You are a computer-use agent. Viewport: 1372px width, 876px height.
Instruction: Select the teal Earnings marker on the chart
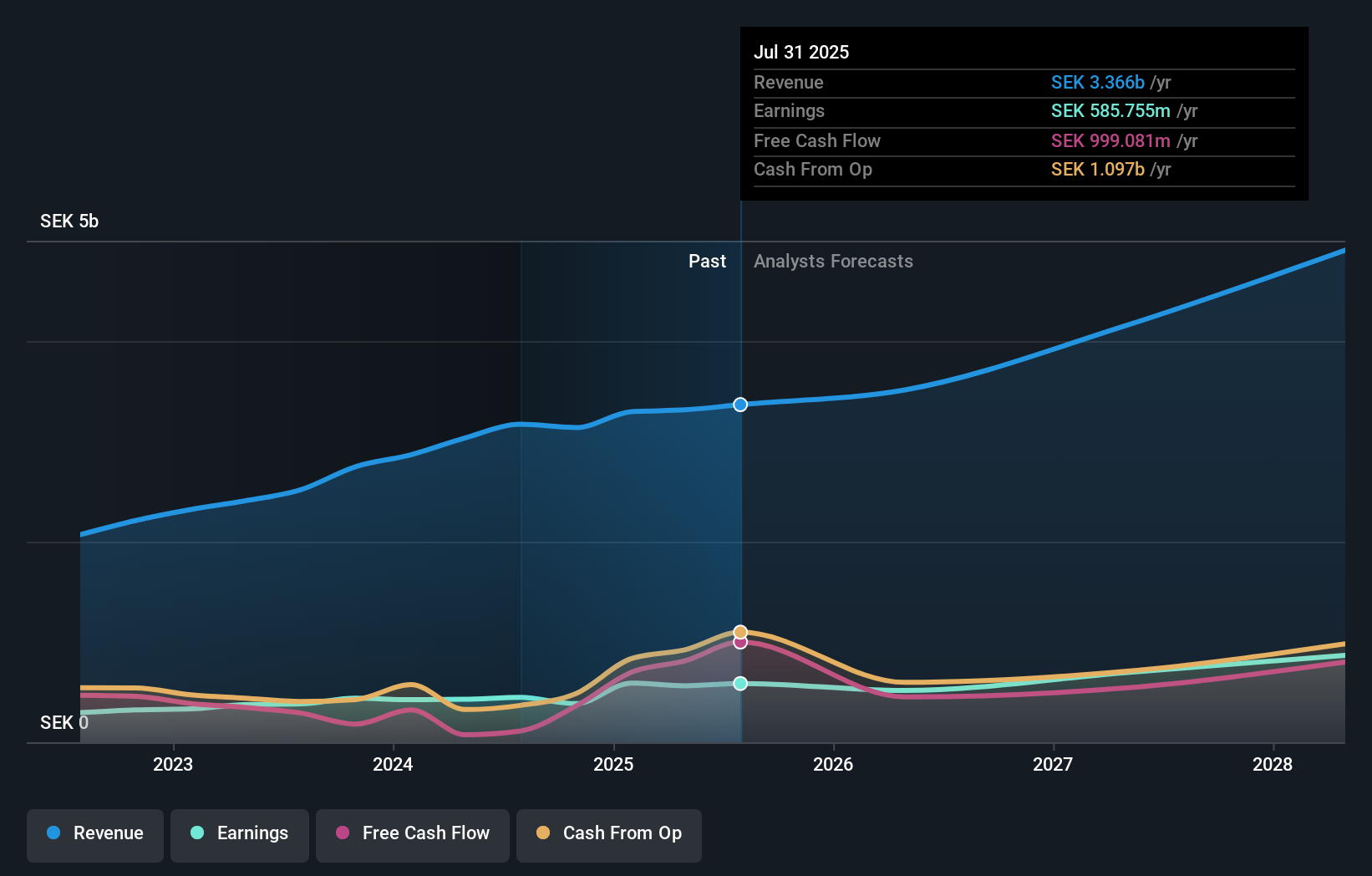tap(739, 683)
